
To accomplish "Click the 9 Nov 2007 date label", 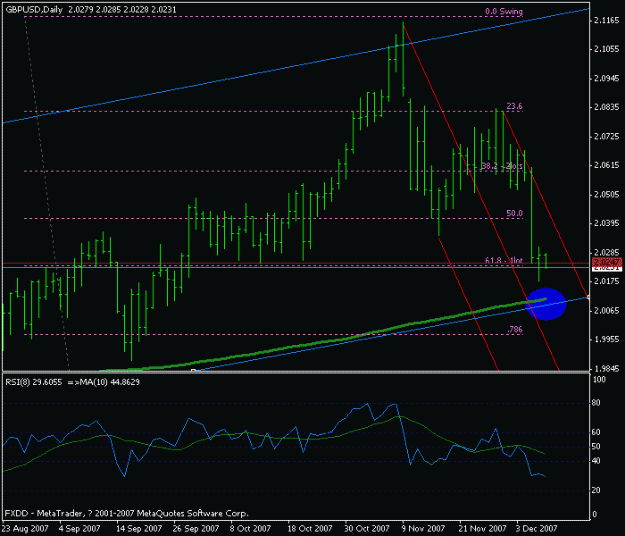I will (x=423, y=529).
